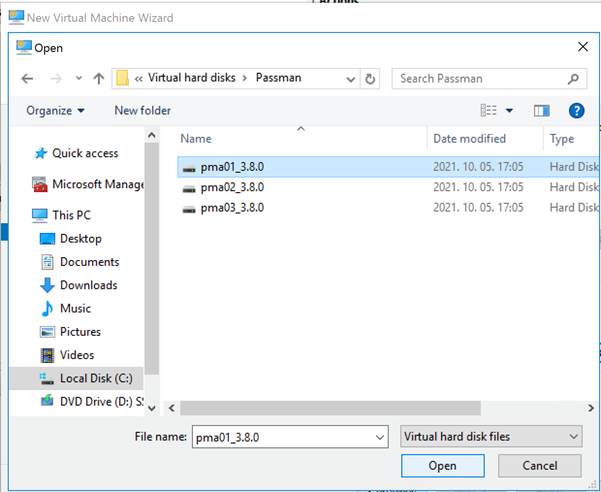The height and width of the screenshot is (492, 601).
Task: Click the This PC monitor icon
Action: pos(40,215)
